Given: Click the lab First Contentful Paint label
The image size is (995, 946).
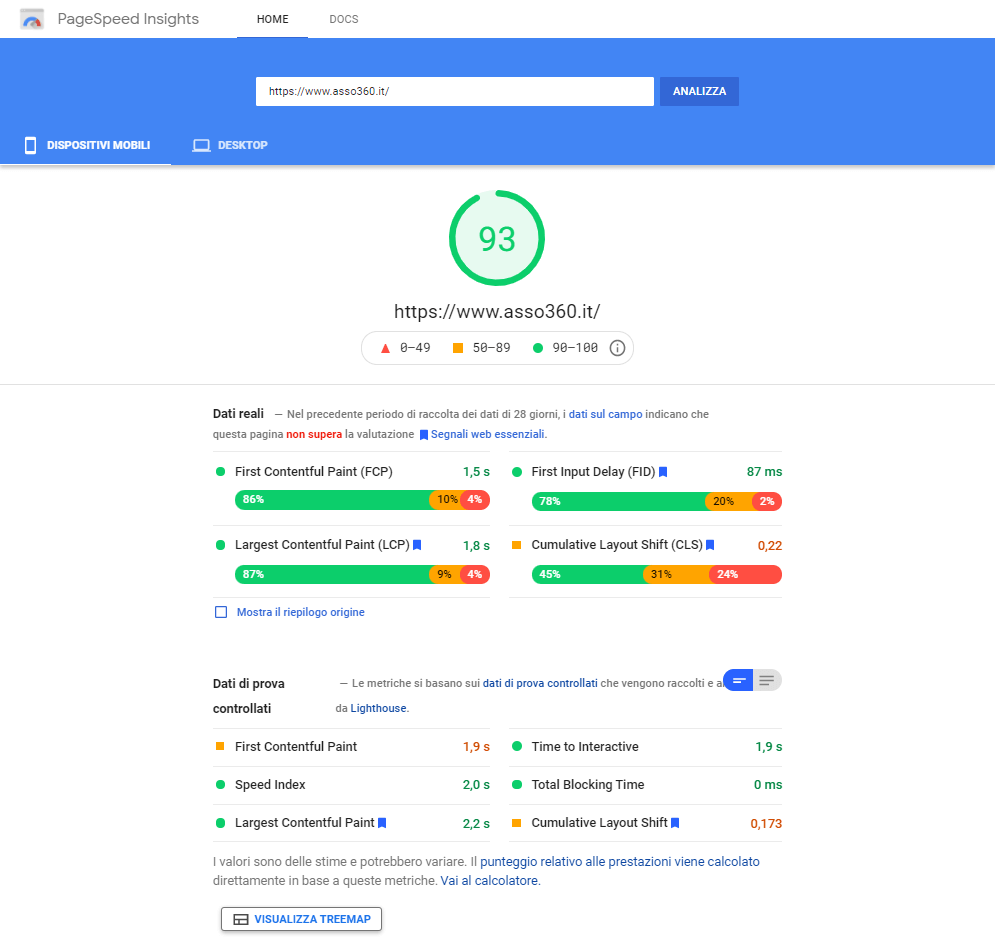Looking at the screenshot, I should coord(296,747).
